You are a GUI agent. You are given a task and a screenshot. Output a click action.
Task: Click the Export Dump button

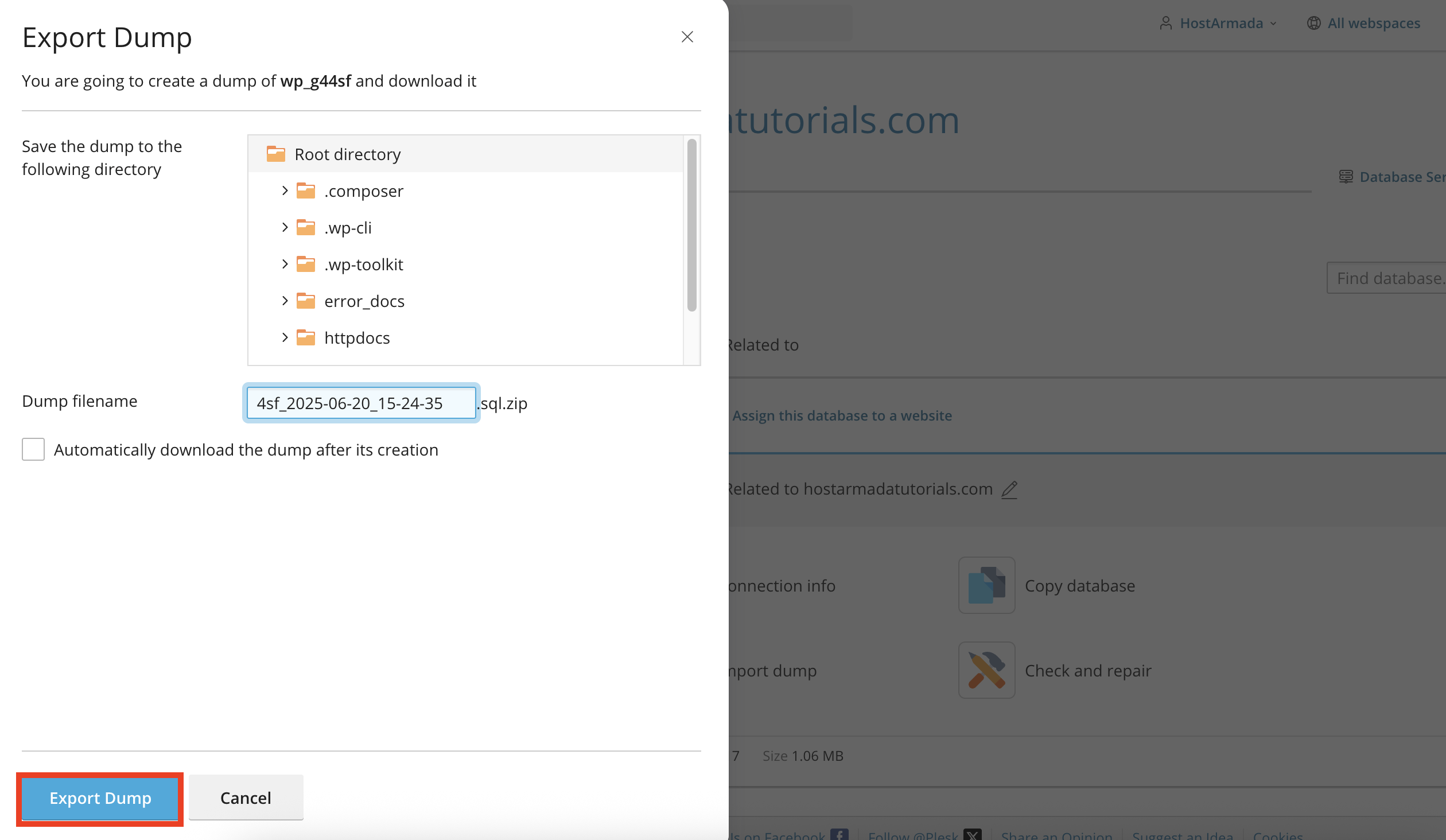100,798
